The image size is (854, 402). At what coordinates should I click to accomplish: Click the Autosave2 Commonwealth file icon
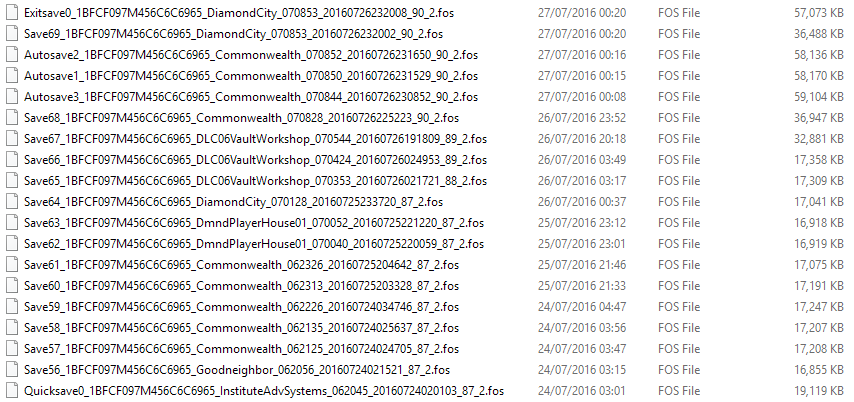11,54
